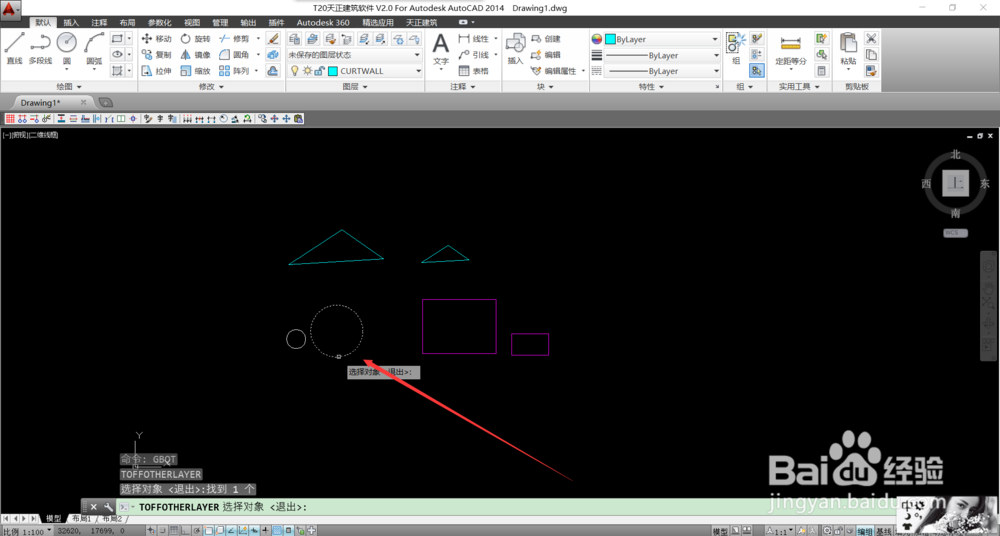Switch to the 天正建筑 ribbon tab
Viewport: 1000px width, 536px height.
422,22
